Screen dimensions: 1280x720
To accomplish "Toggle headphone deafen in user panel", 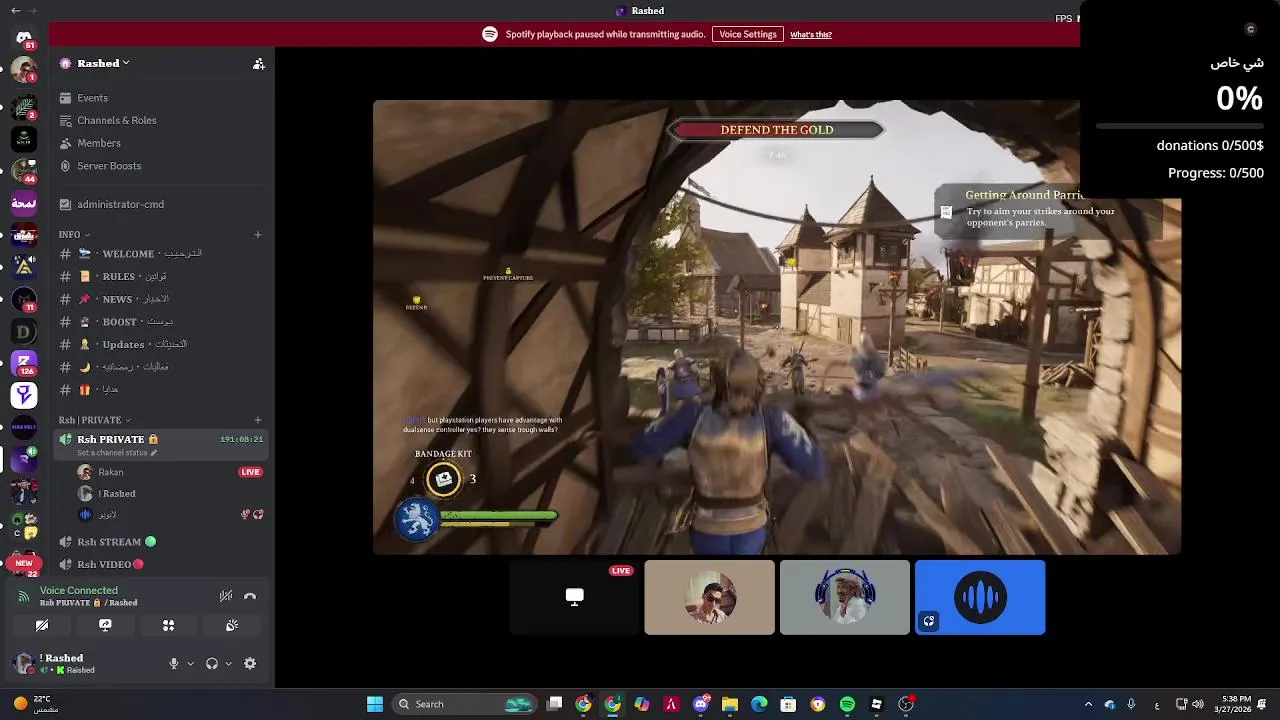I will click(x=212, y=663).
